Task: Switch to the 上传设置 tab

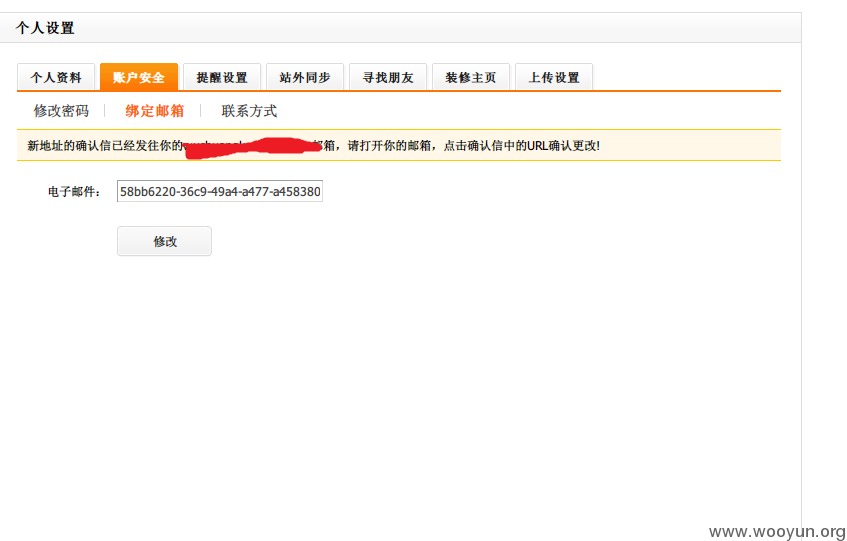Action: pyautogui.click(x=554, y=77)
